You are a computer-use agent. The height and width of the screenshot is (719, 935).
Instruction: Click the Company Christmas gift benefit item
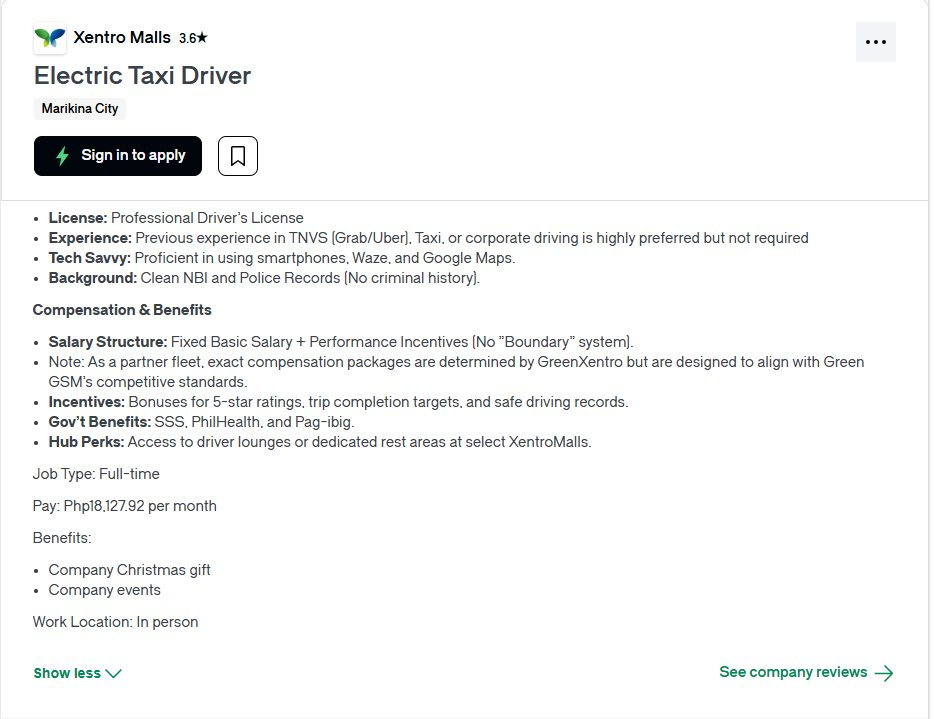click(129, 570)
